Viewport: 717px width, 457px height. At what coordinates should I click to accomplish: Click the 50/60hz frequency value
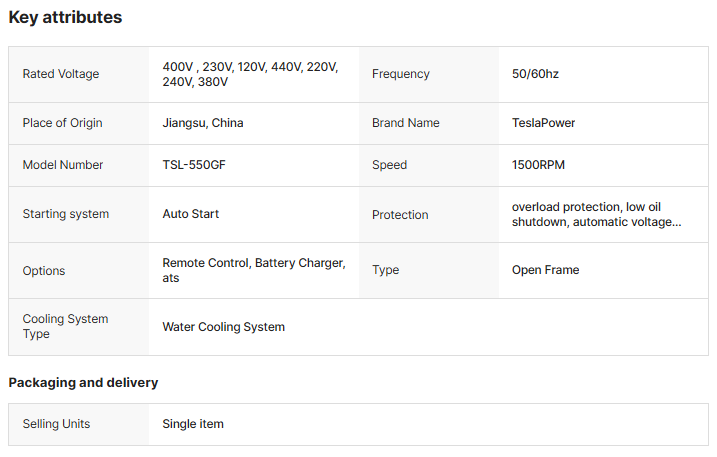535,74
